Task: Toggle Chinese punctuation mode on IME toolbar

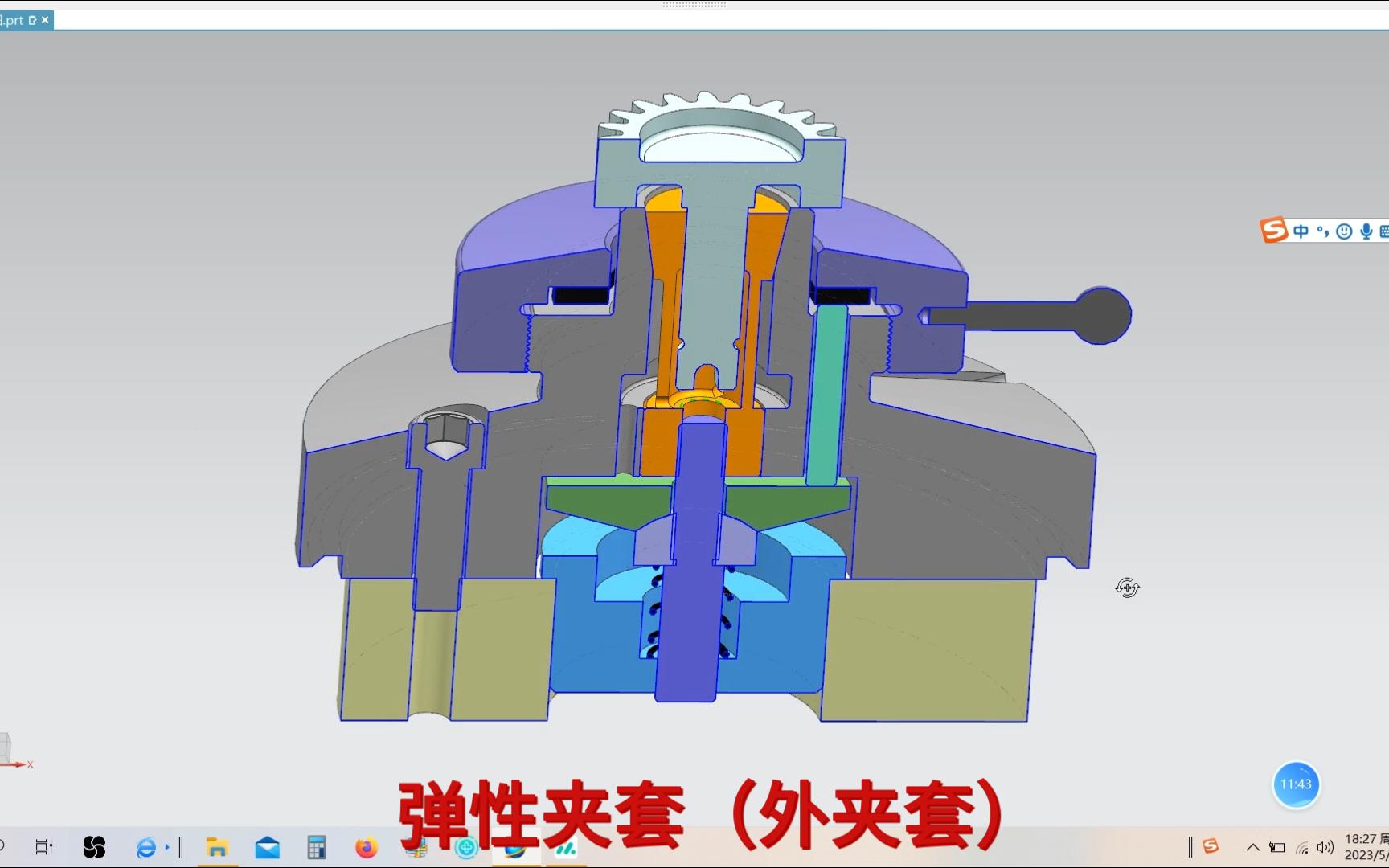Action: (x=1322, y=232)
